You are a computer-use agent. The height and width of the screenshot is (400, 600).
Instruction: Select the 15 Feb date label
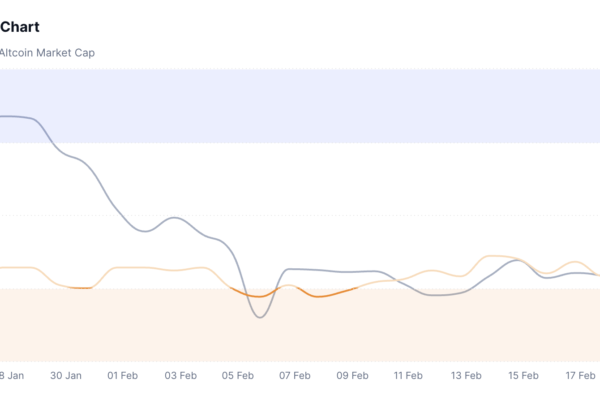click(x=524, y=376)
